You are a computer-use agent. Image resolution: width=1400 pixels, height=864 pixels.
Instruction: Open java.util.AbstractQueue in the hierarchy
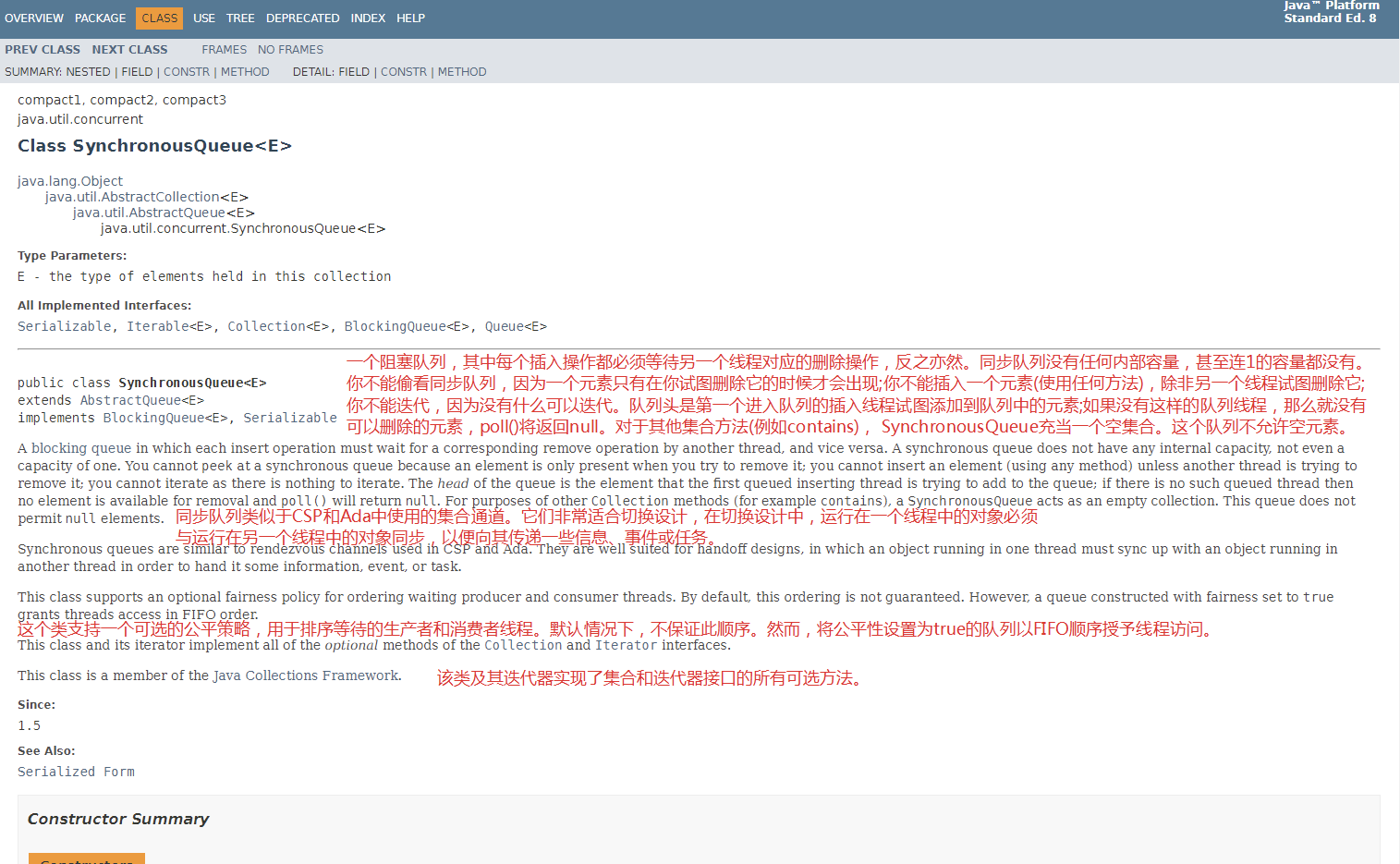(x=149, y=213)
